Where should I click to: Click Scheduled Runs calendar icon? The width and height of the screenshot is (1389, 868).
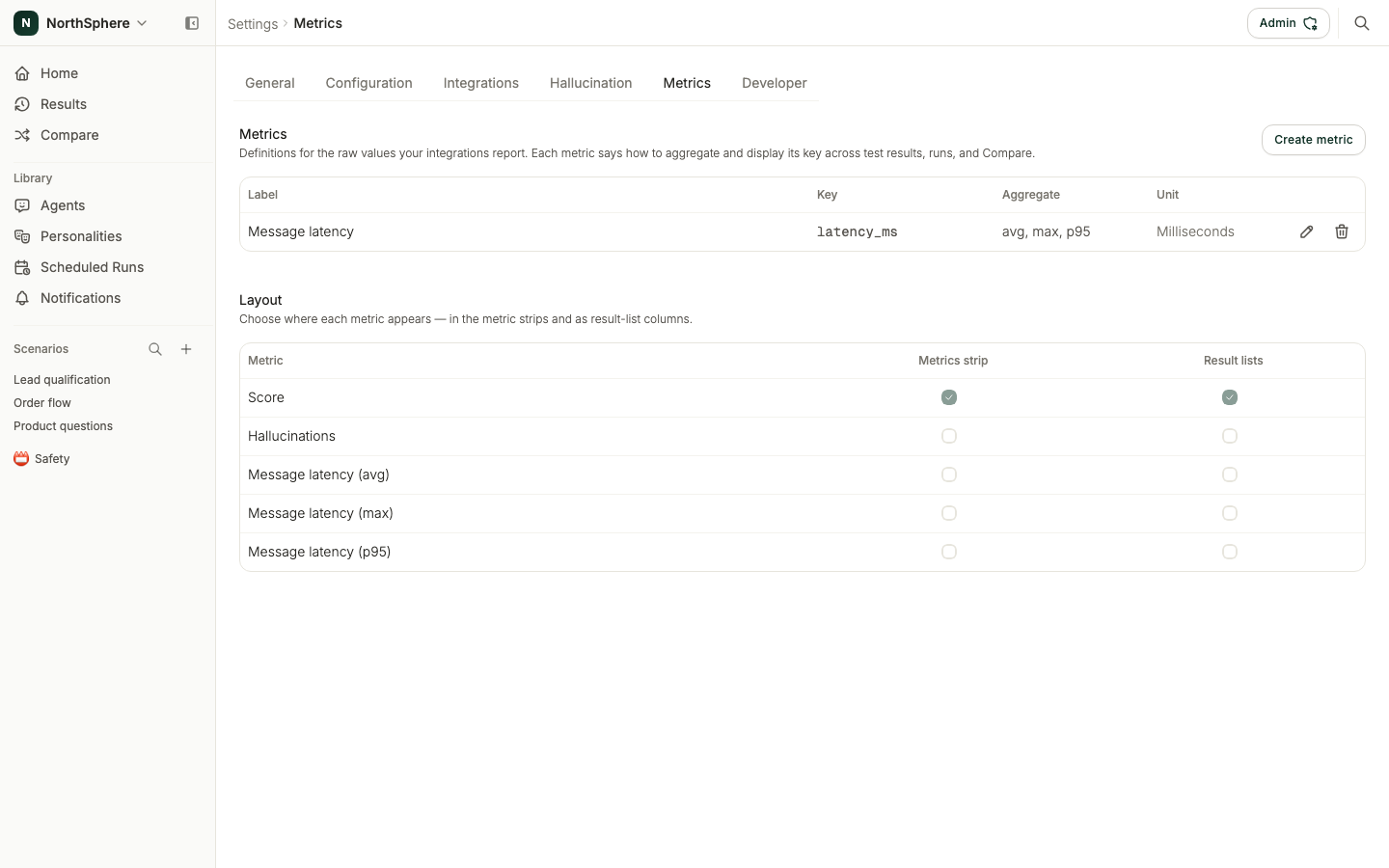point(22,267)
